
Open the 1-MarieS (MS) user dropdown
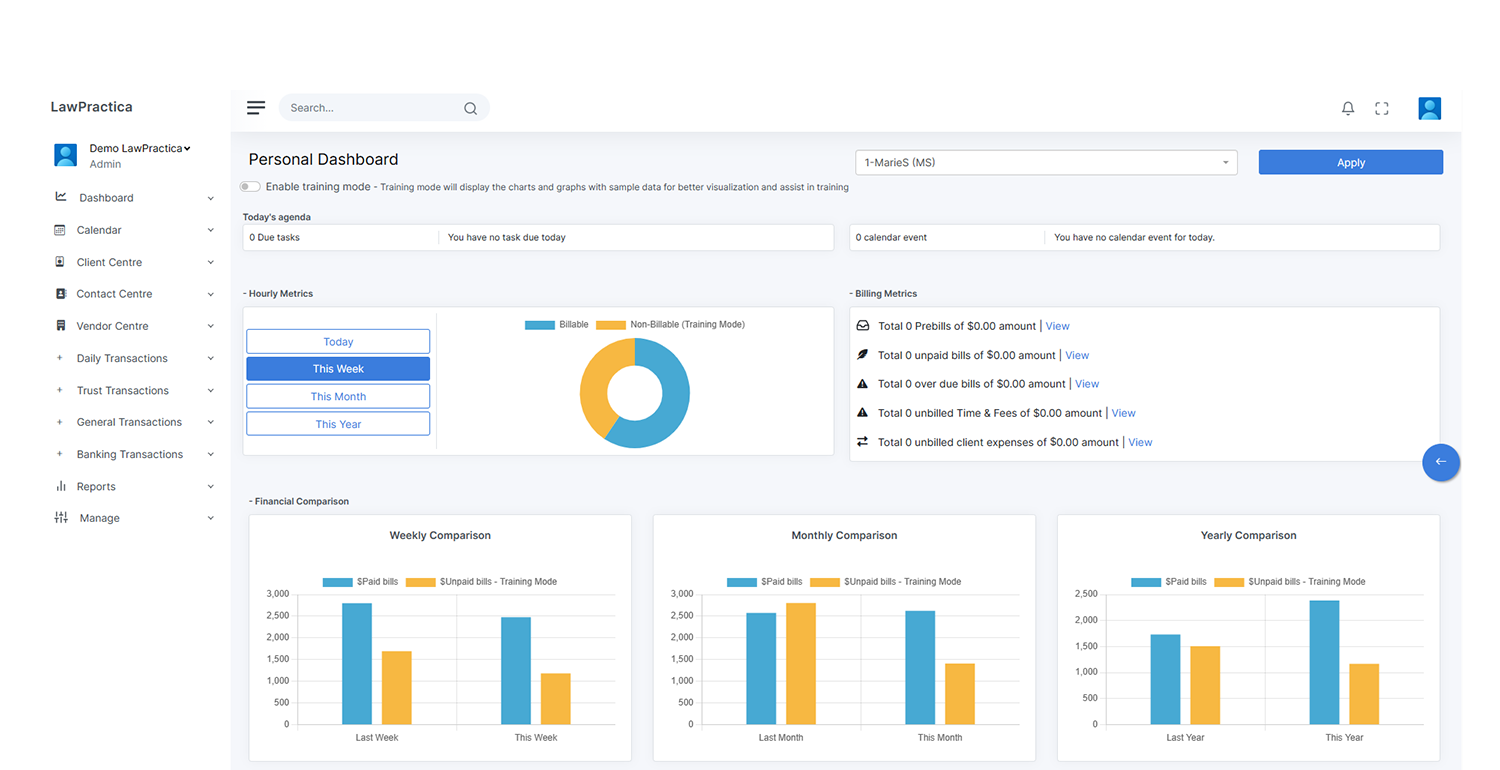pyautogui.click(x=1045, y=162)
